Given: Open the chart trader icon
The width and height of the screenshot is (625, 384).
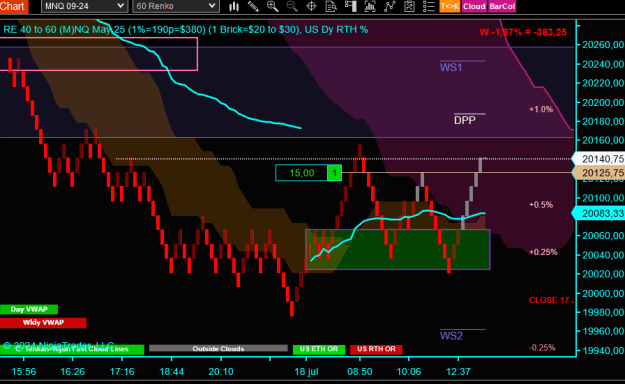Looking at the screenshot, I should click(x=350, y=6).
